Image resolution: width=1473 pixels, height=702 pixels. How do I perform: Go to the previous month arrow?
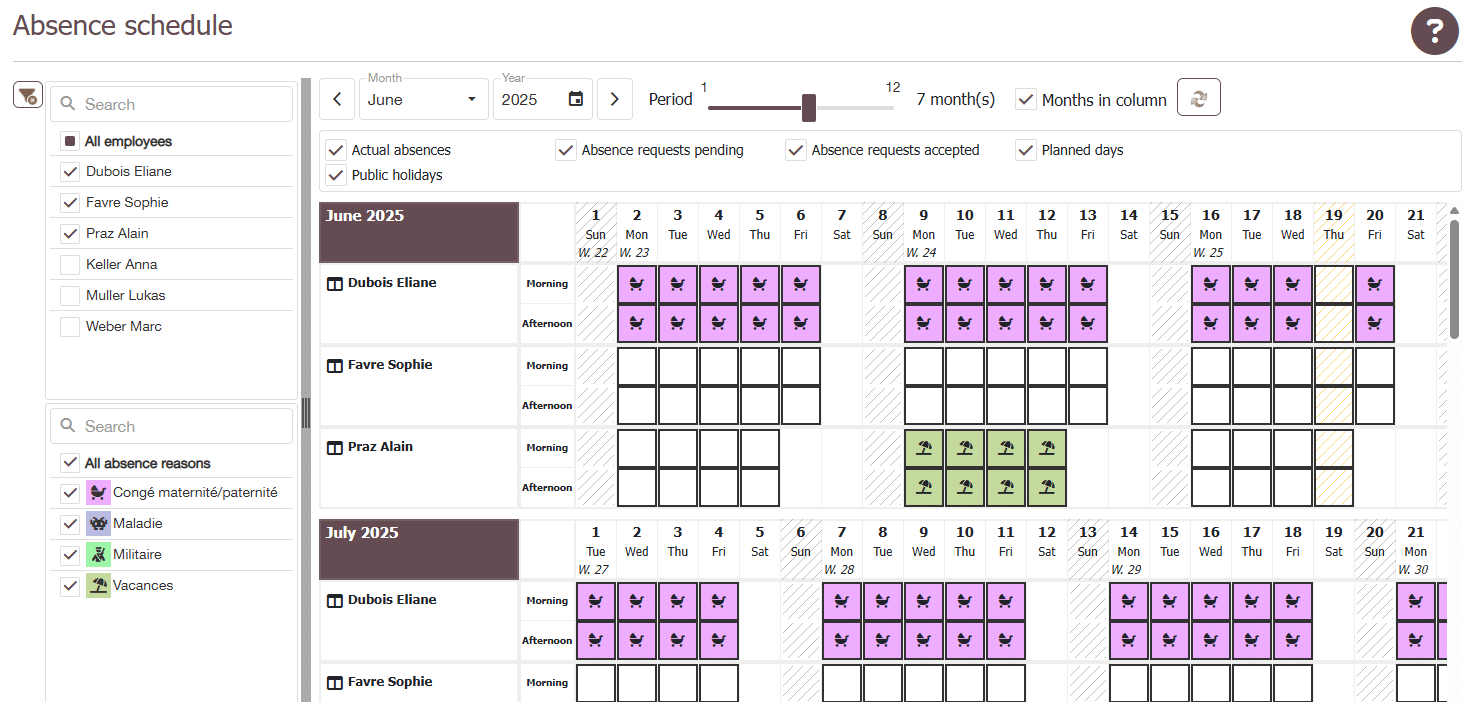click(x=337, y=99)
